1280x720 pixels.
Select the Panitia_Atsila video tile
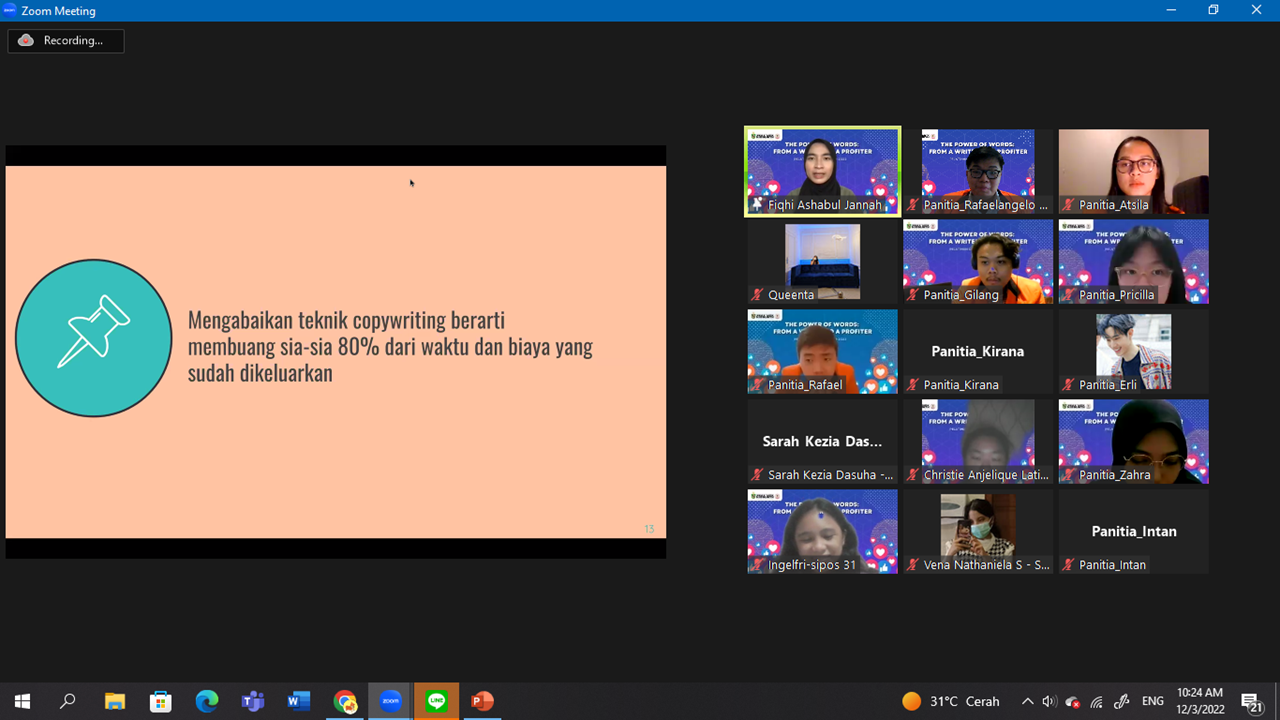click(x=1133, y=171)
